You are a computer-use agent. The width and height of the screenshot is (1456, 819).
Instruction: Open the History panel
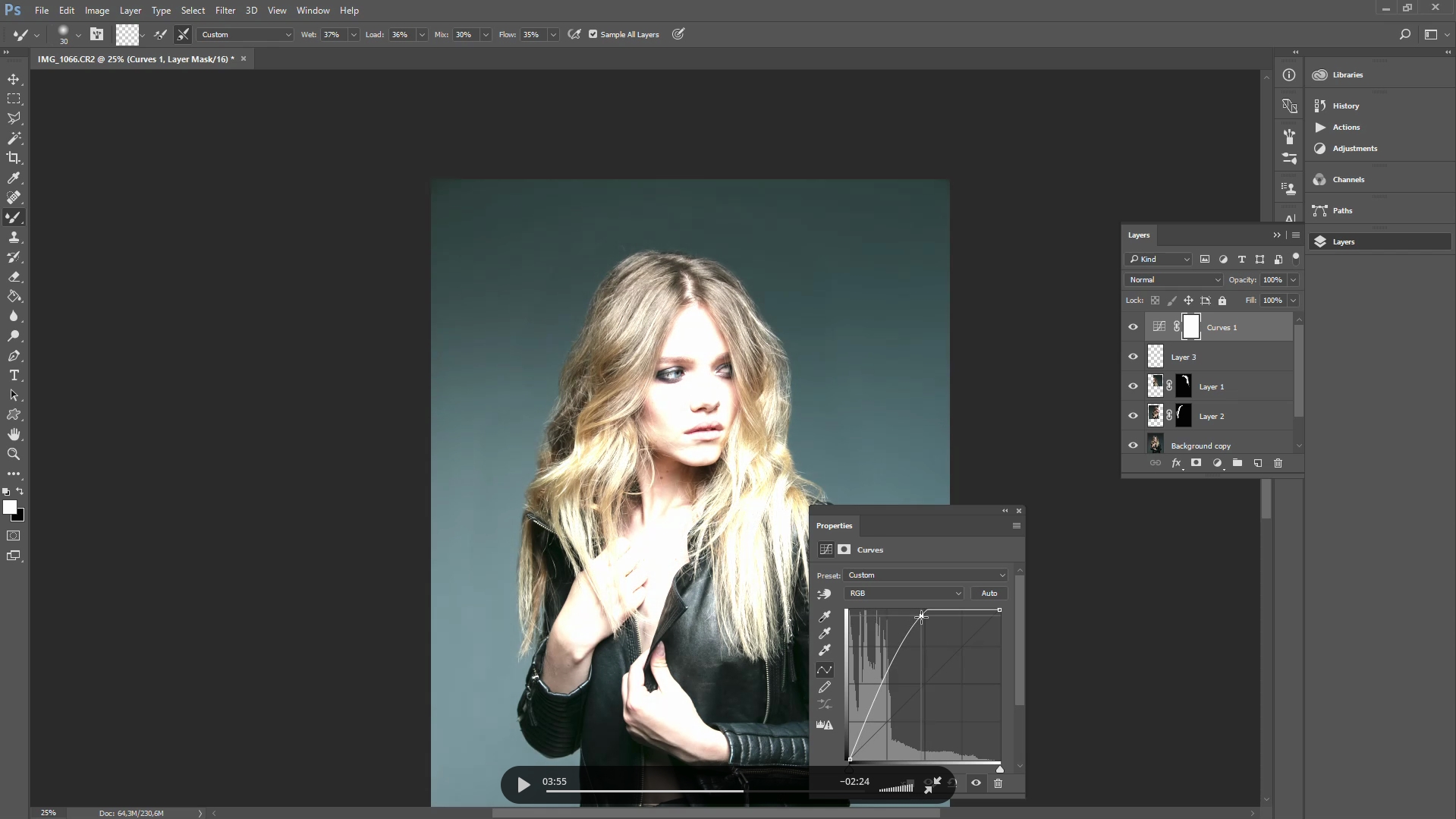[1346, 106]
